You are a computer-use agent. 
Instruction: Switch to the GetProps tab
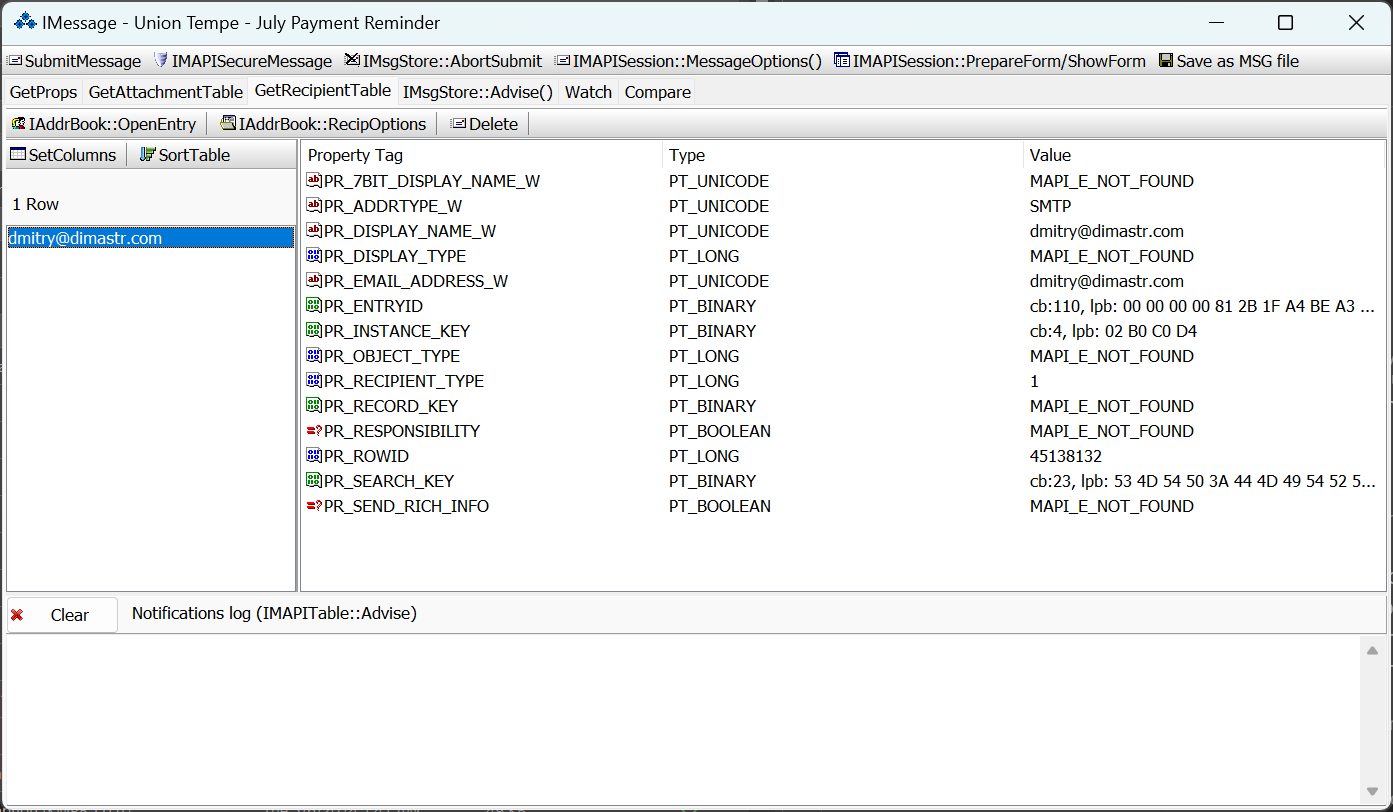pyautogui.click(x=43, y=92)
